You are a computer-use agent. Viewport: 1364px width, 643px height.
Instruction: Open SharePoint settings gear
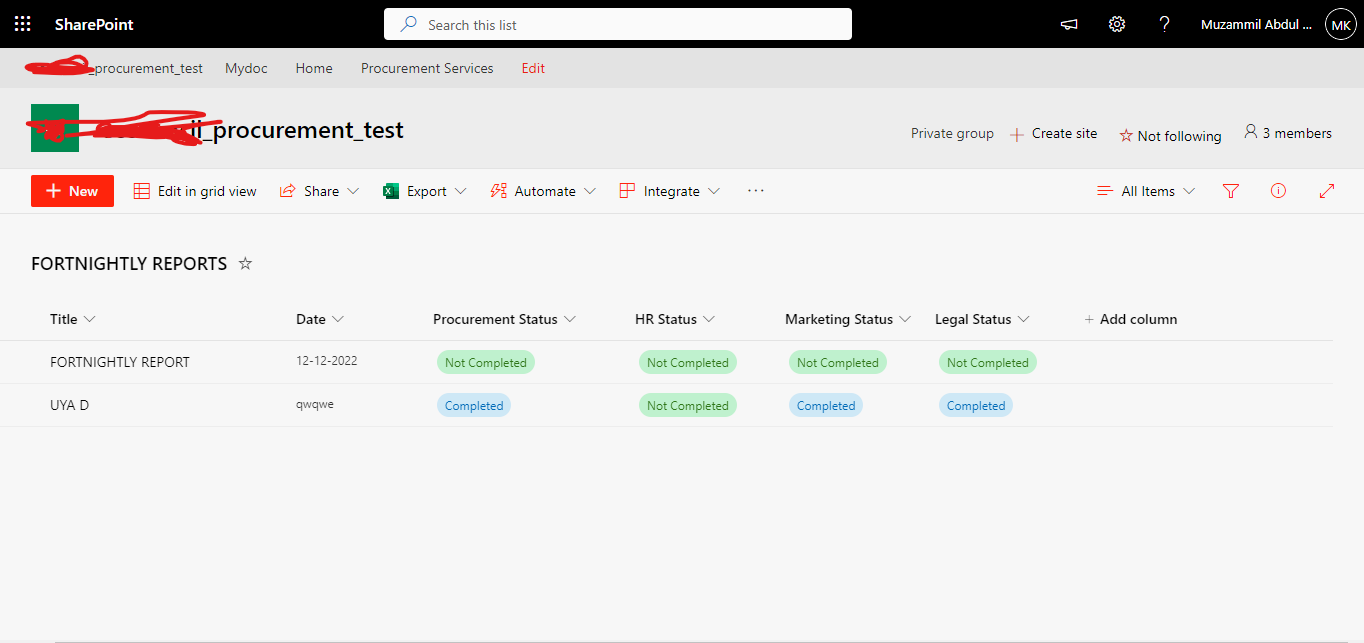coord(1116,23)
